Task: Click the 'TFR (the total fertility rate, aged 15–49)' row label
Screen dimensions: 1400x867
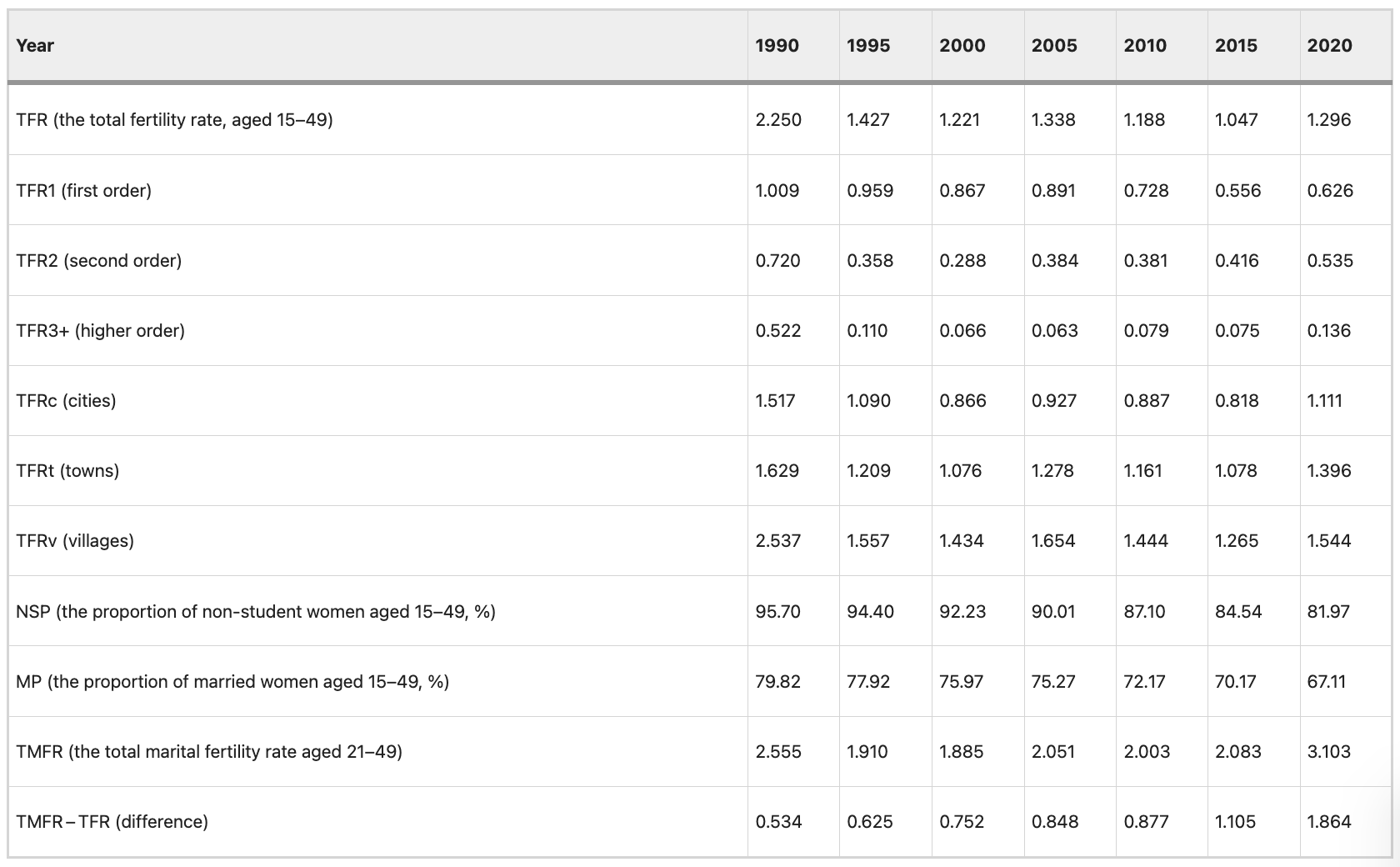Action: 174,120
